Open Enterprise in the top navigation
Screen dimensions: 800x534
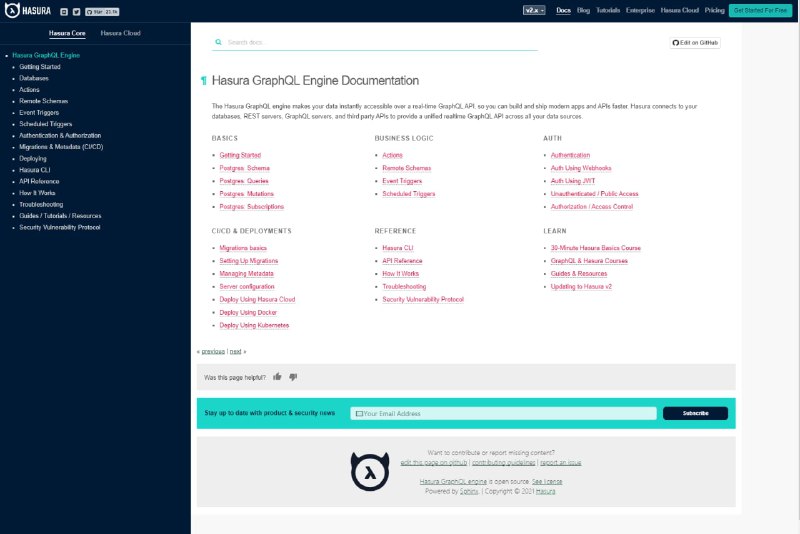click(640, 10)
